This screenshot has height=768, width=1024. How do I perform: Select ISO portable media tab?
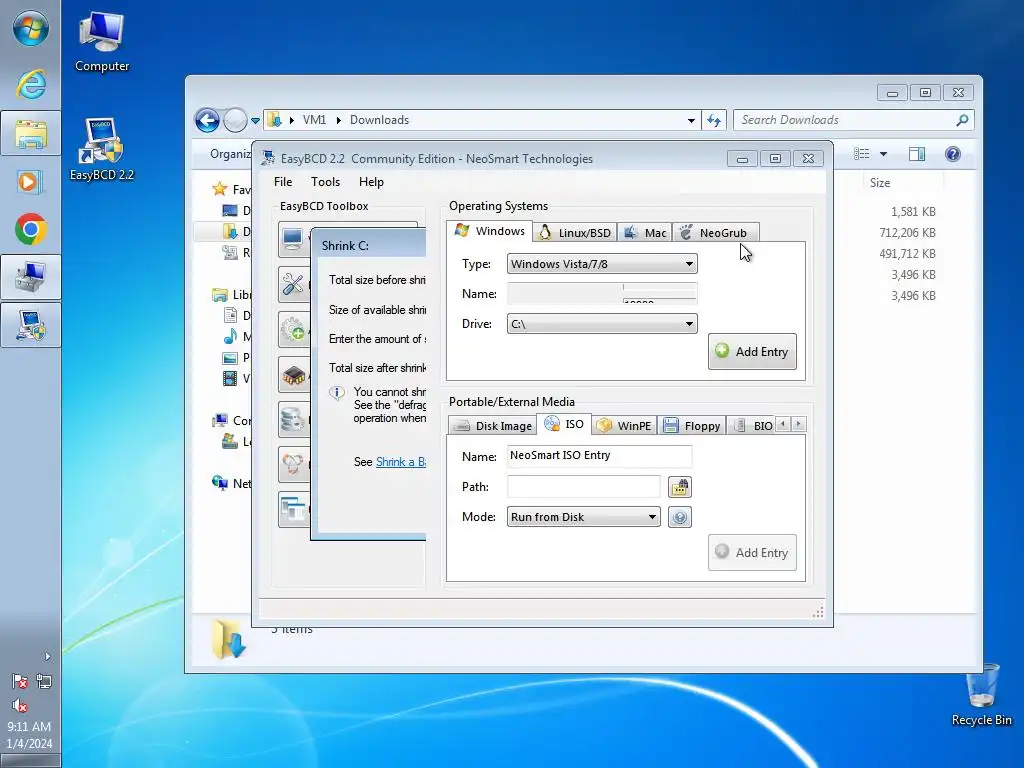(564, 424)
